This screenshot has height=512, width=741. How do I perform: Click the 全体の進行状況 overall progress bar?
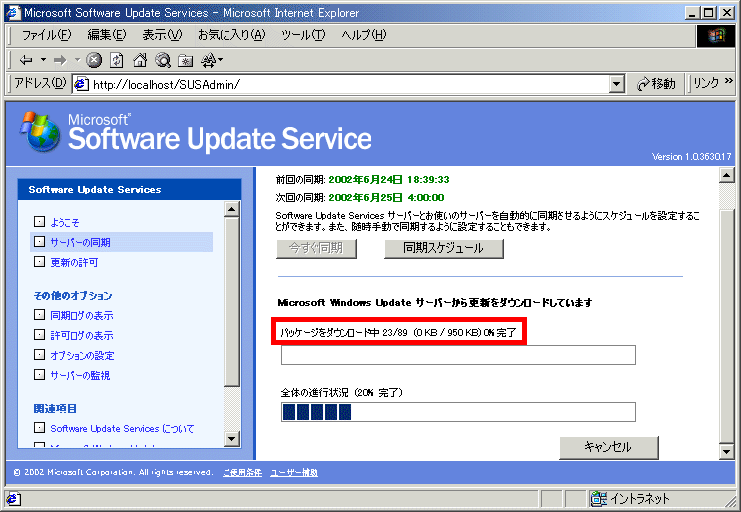(x=458, y=412)
